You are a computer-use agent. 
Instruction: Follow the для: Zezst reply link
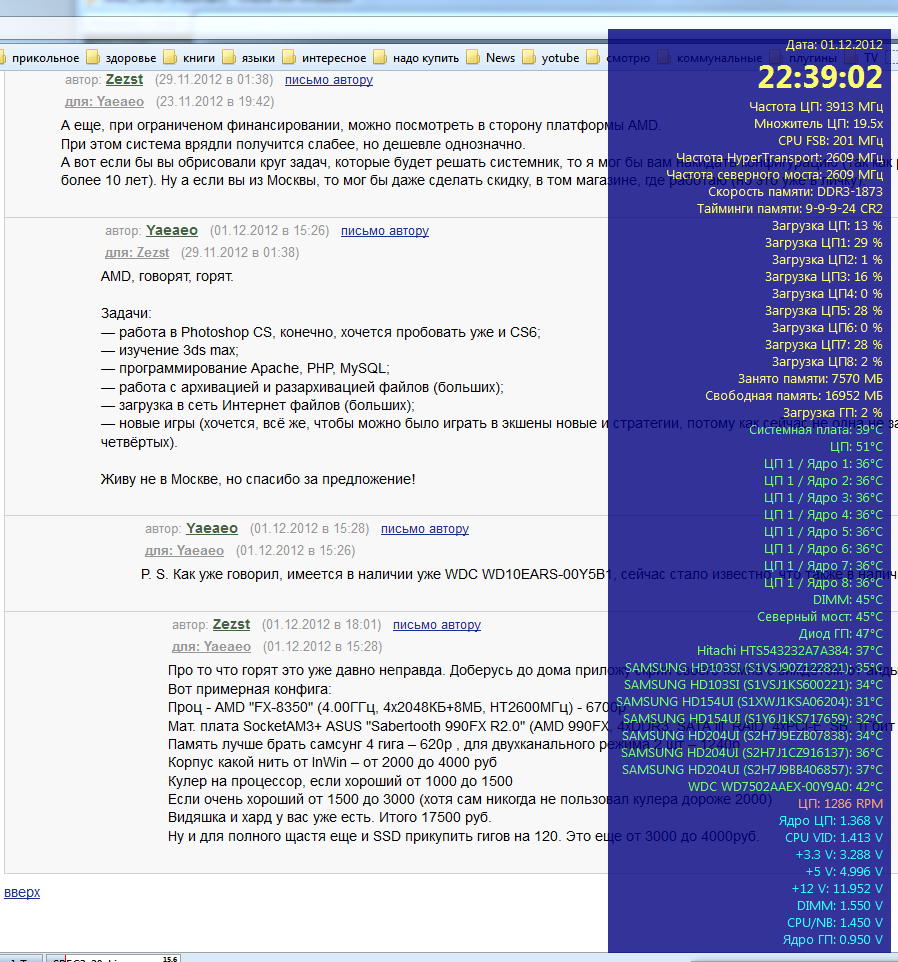[x=137, y=253]
